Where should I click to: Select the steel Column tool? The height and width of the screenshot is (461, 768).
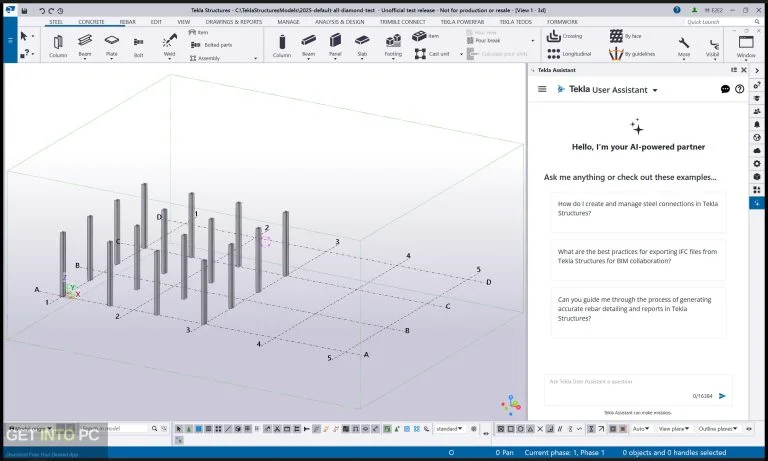[x=58, y=46]
